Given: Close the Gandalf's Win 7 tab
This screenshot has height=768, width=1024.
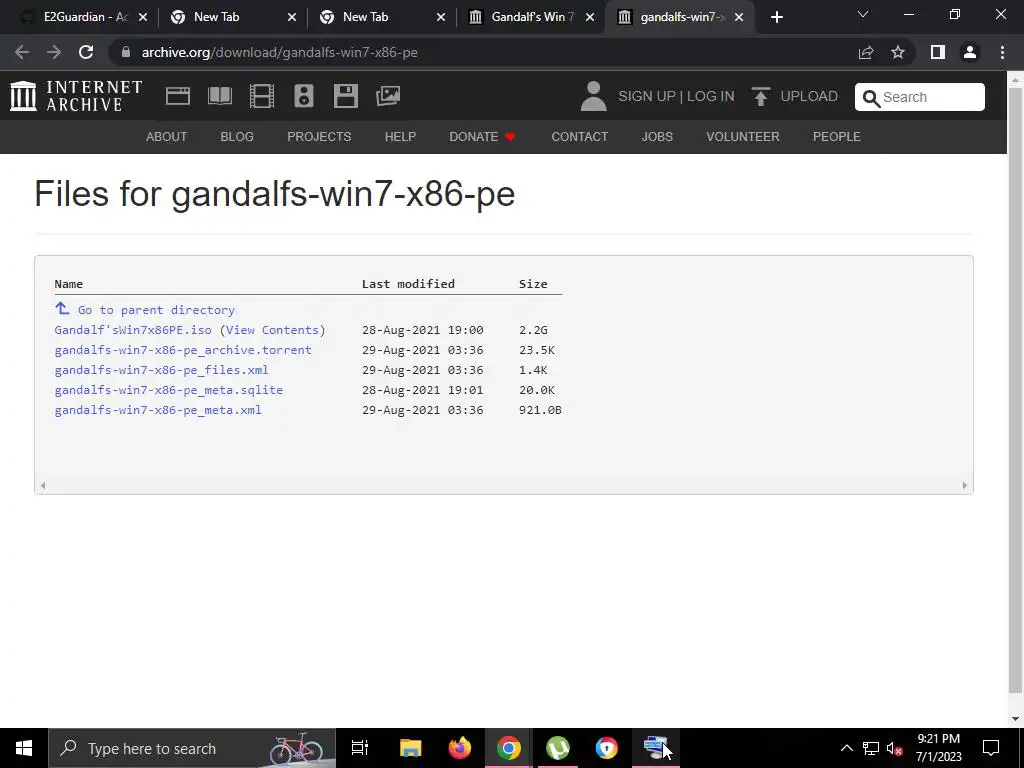Looking at the screenshot, I should [x=590, y=17].
